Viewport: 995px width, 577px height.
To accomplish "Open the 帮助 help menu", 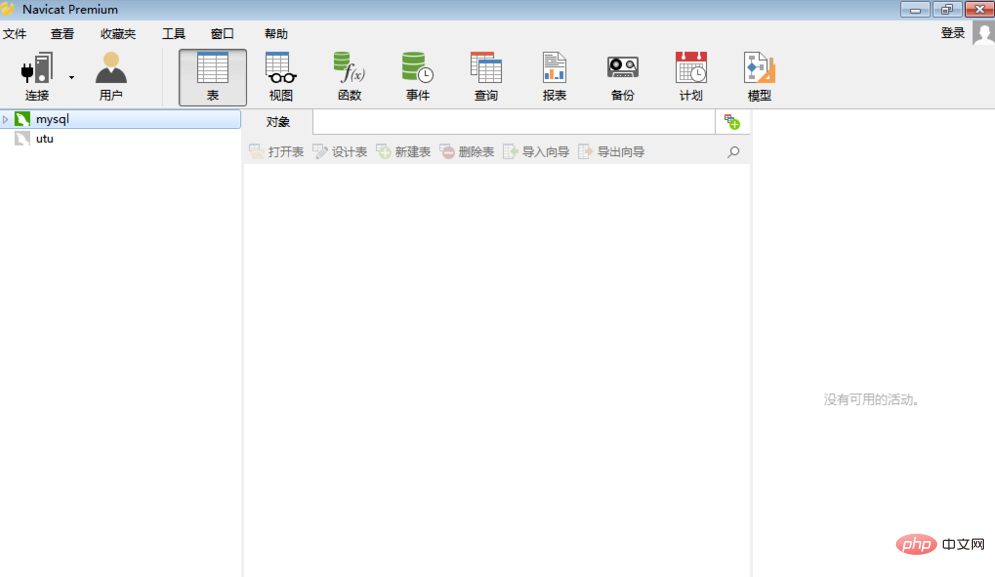I will click(276, 34).
